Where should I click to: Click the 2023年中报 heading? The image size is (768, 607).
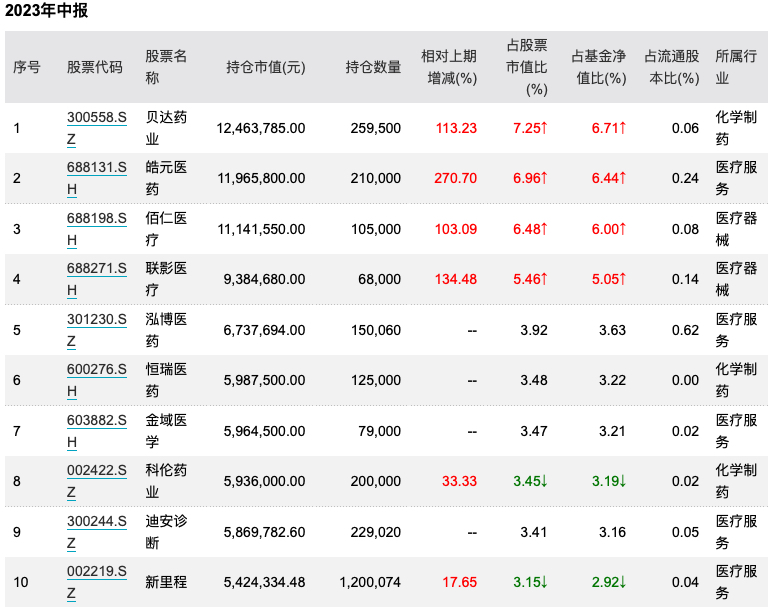[47, 11]
